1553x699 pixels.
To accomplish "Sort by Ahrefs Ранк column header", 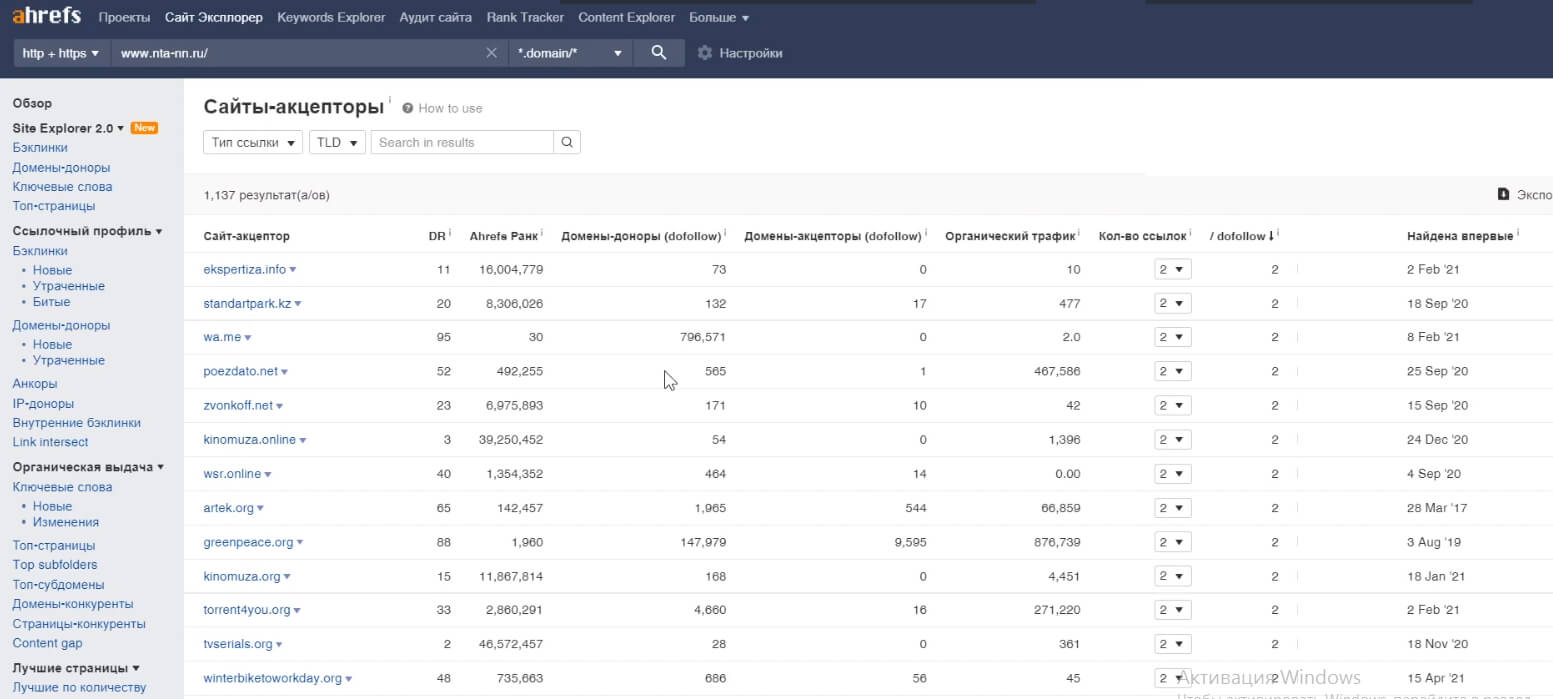I will (506, 235).
